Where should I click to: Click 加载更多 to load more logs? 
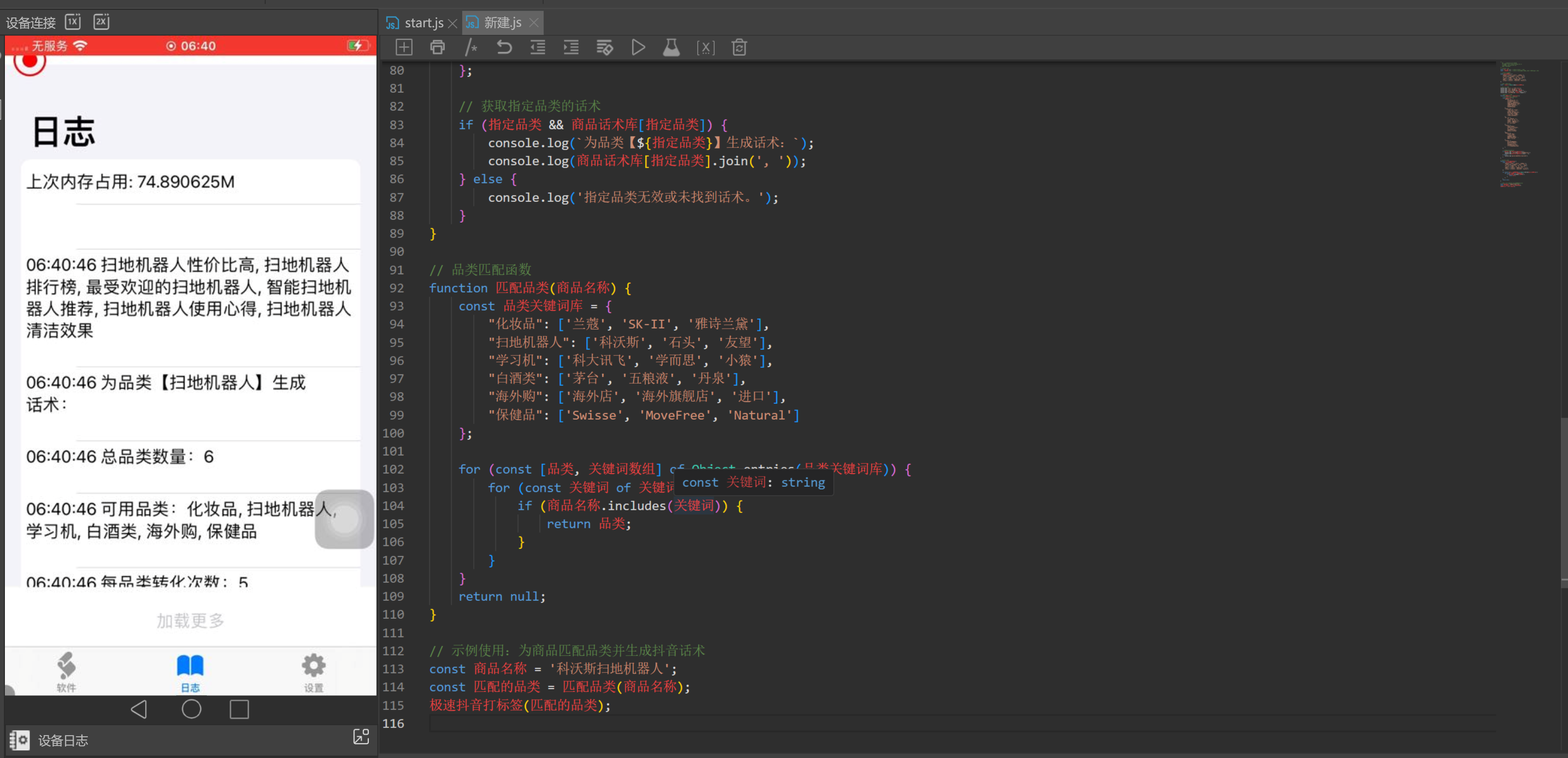[x=190, y=620]
